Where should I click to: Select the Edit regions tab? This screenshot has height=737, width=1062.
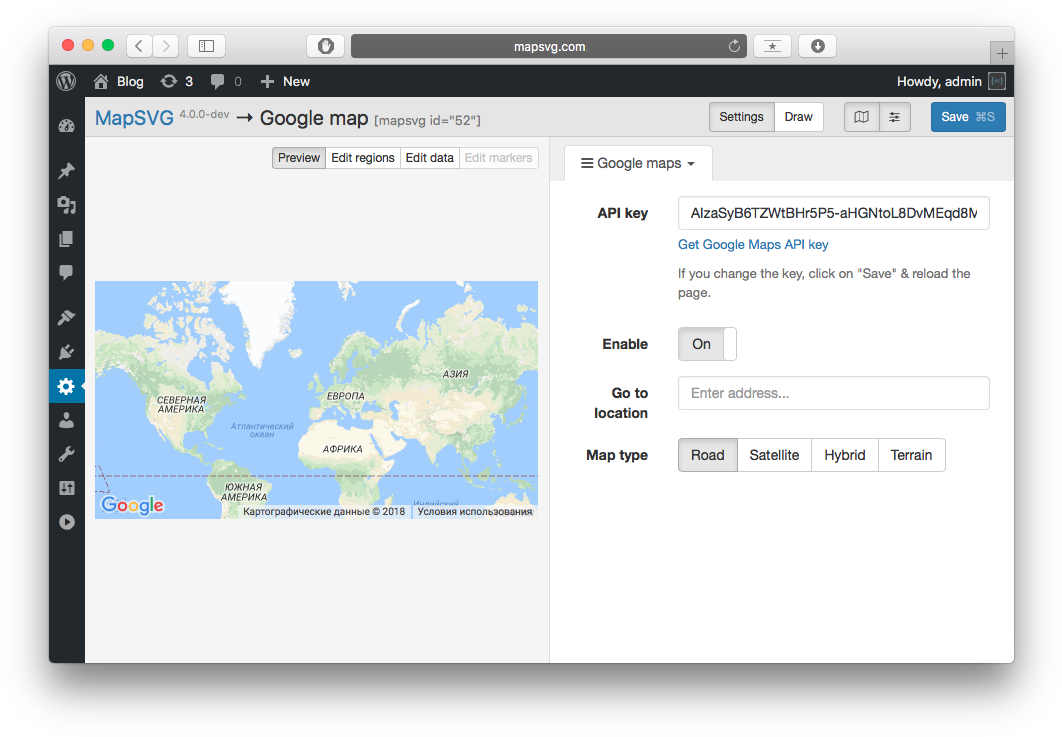(x=362, y=158)
